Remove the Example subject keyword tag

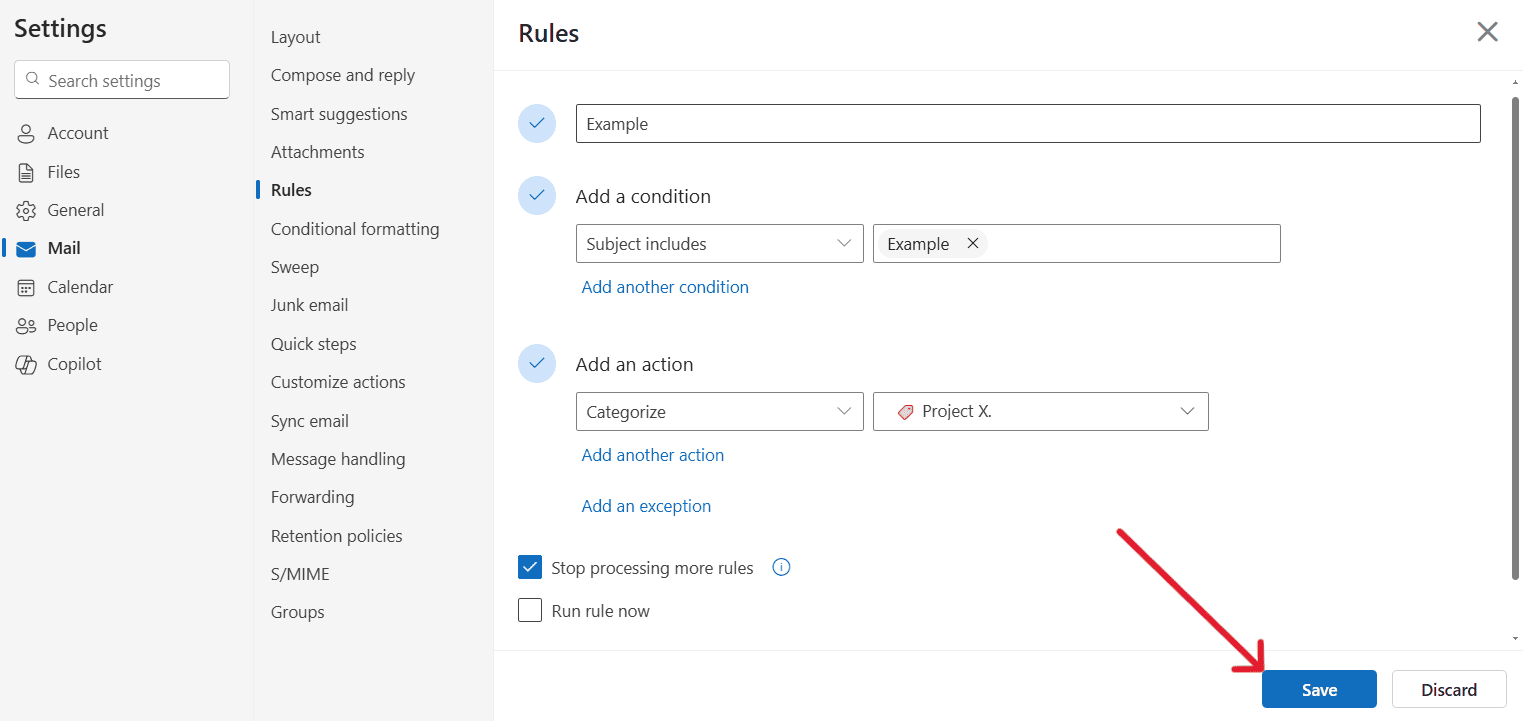coord(972,243)
